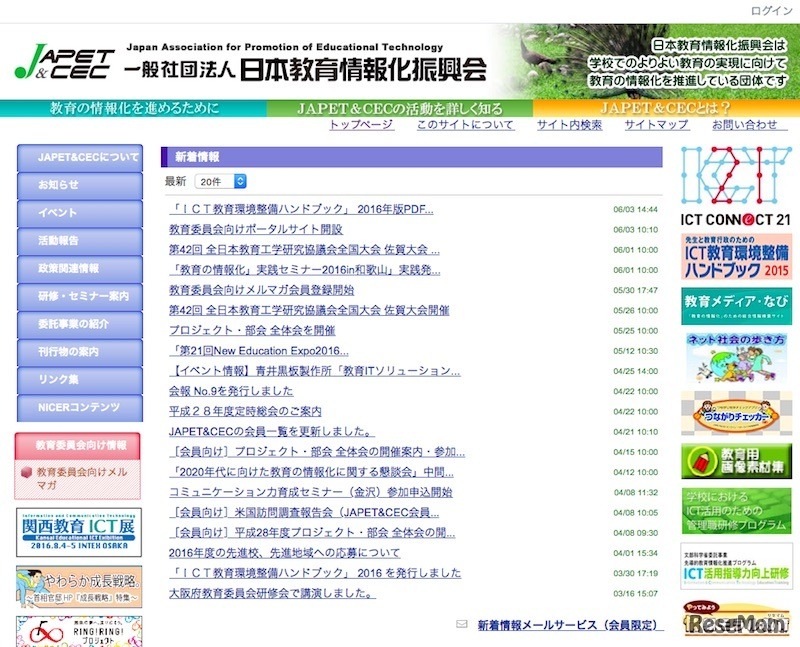Image resolution: width=800 pixels, height=647 pixels.
Task: Open 委託事業の紹介 sidebar menu
Action: 80,325
